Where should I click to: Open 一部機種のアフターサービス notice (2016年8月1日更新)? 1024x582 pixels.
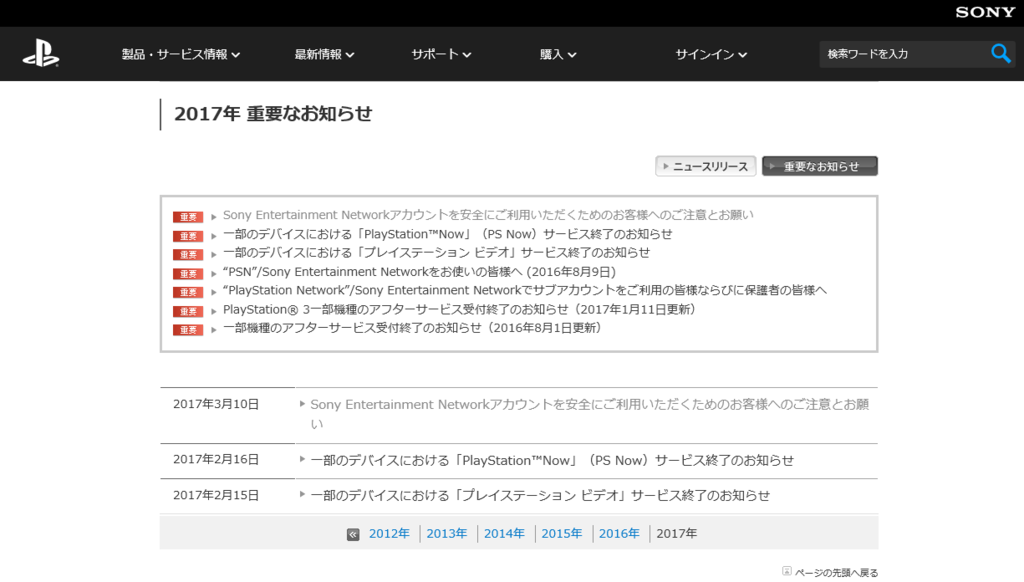412,328
